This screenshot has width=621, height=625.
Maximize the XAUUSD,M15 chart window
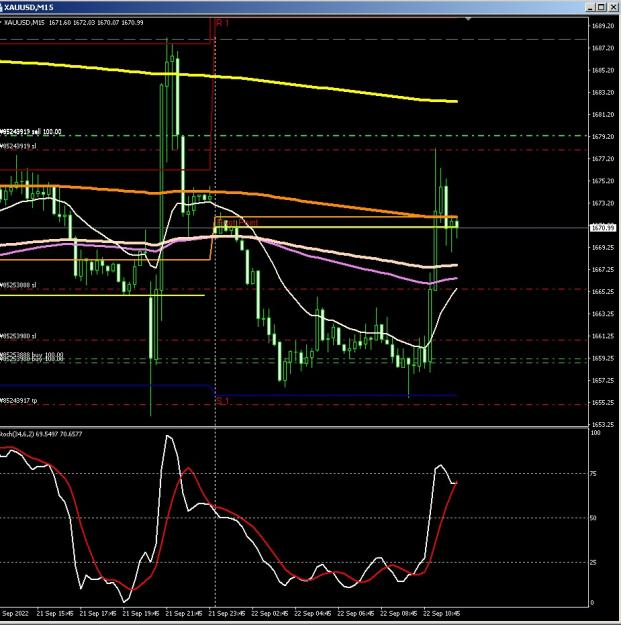601,7
